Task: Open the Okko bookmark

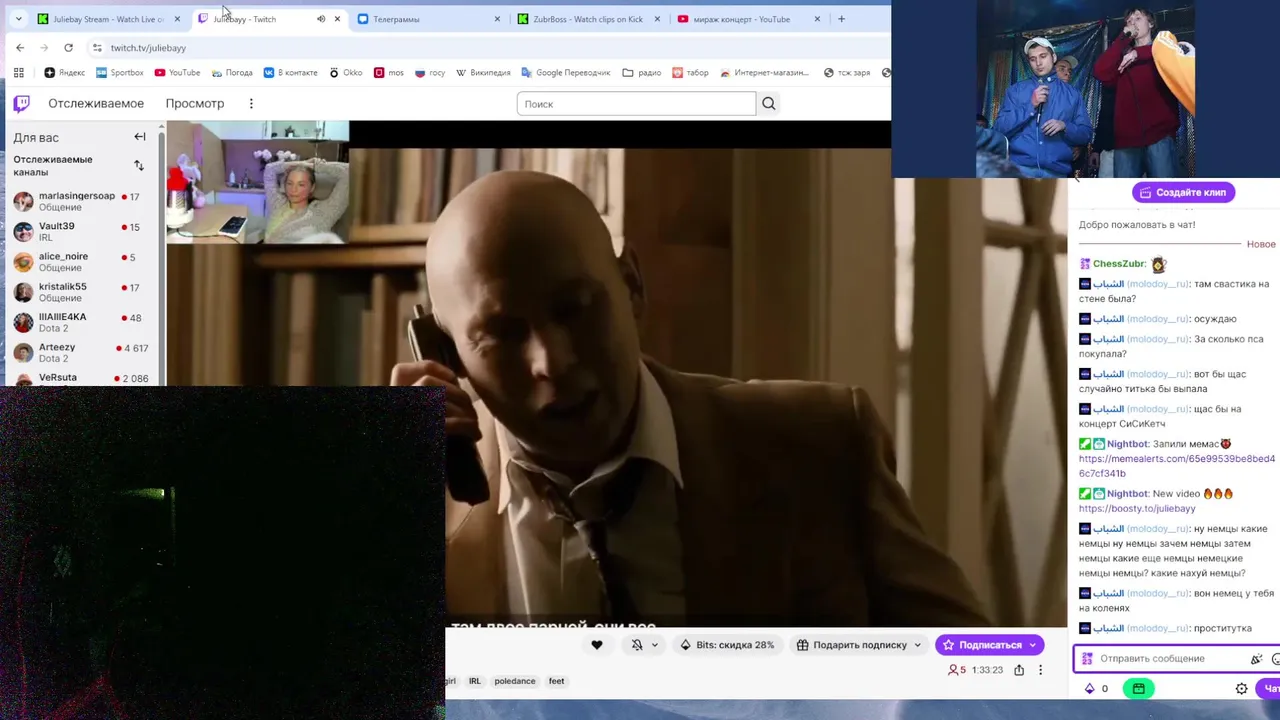Action: (346, 73)
